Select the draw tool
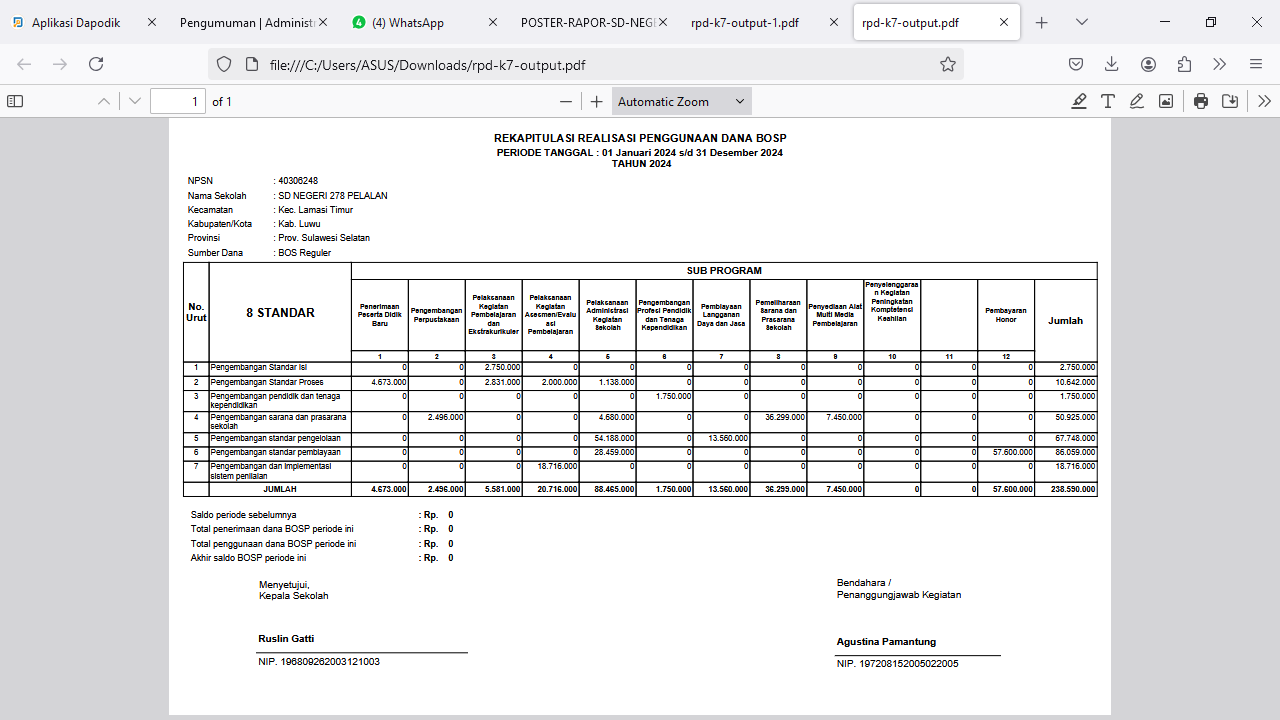The width and height of the screenshot is (1280, 720). coord(1137,101)
